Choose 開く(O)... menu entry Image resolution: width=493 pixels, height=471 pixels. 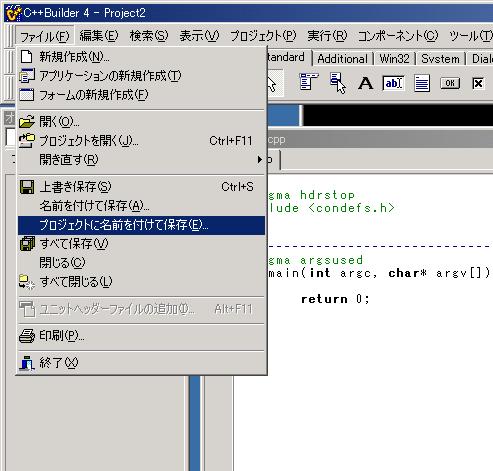[x=141, y=122]
